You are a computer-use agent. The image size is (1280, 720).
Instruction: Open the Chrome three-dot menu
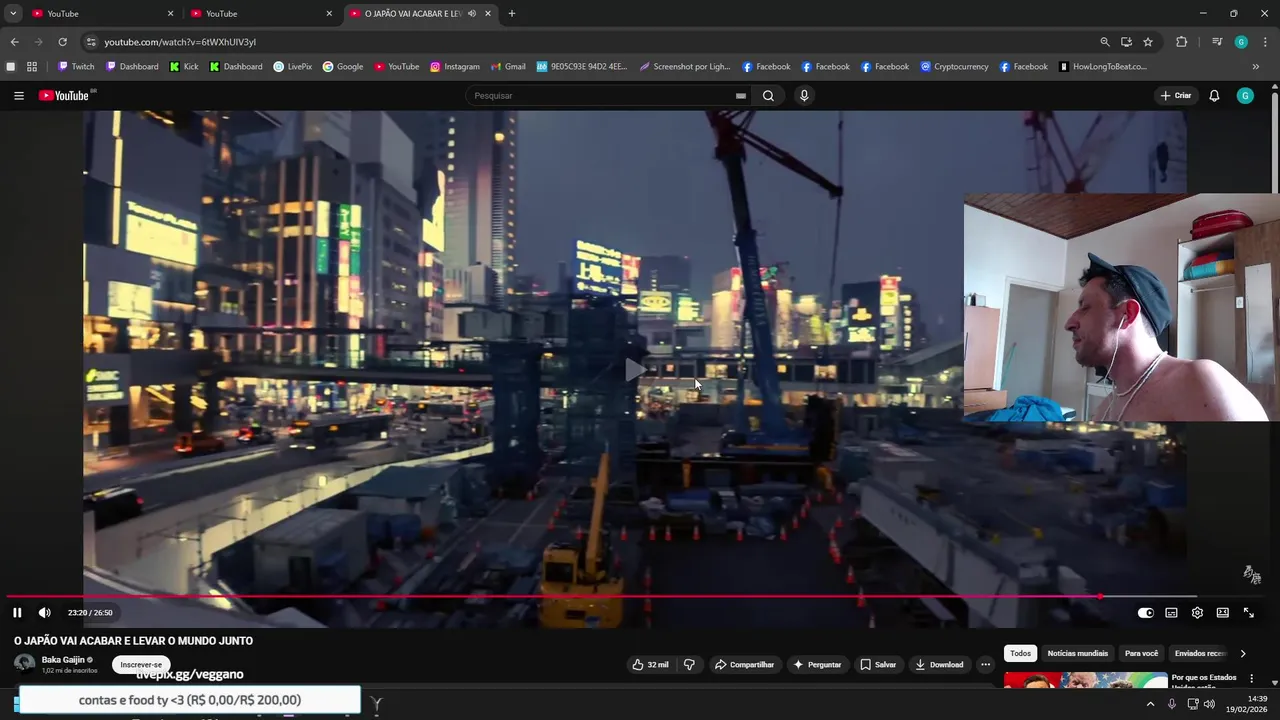(x=1266, y=42)
